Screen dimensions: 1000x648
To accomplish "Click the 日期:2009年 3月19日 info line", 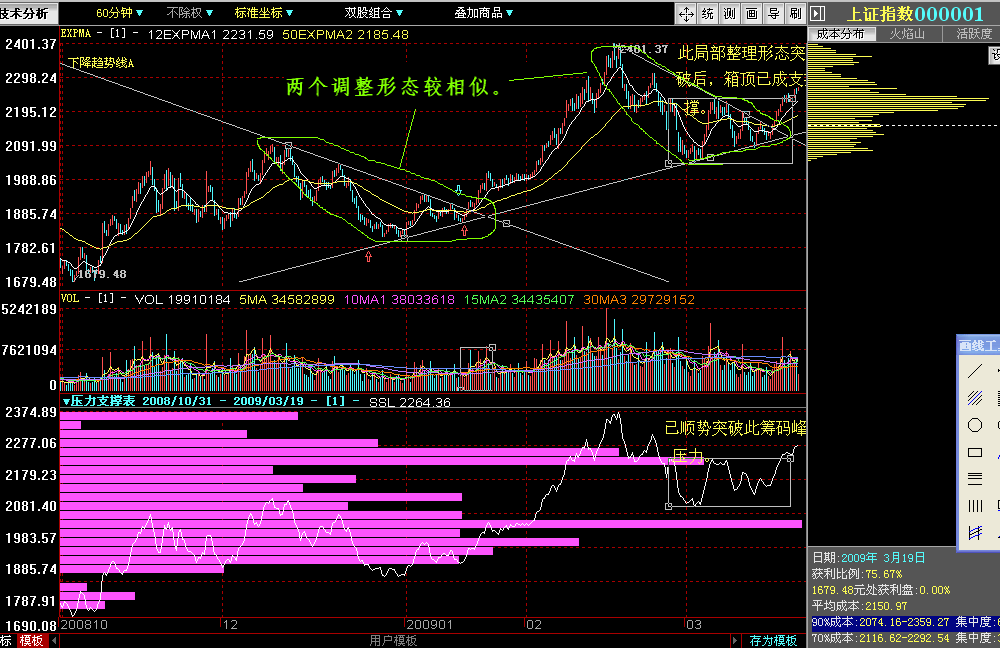I will click(x=868, y=558).
